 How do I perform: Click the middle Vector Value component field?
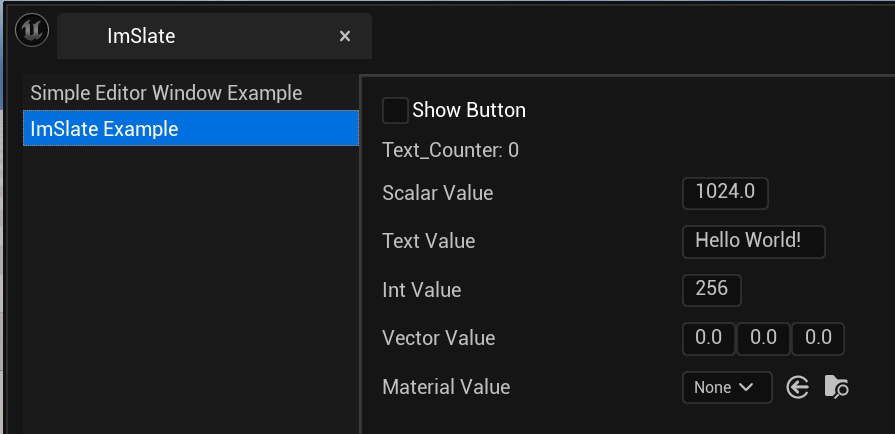763,339
